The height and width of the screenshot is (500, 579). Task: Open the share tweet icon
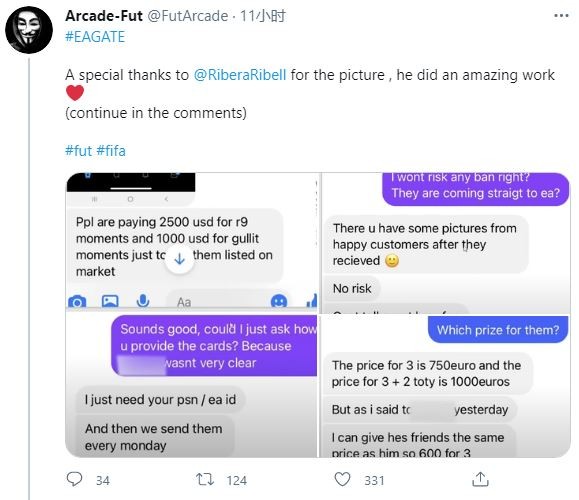[480, 479]
